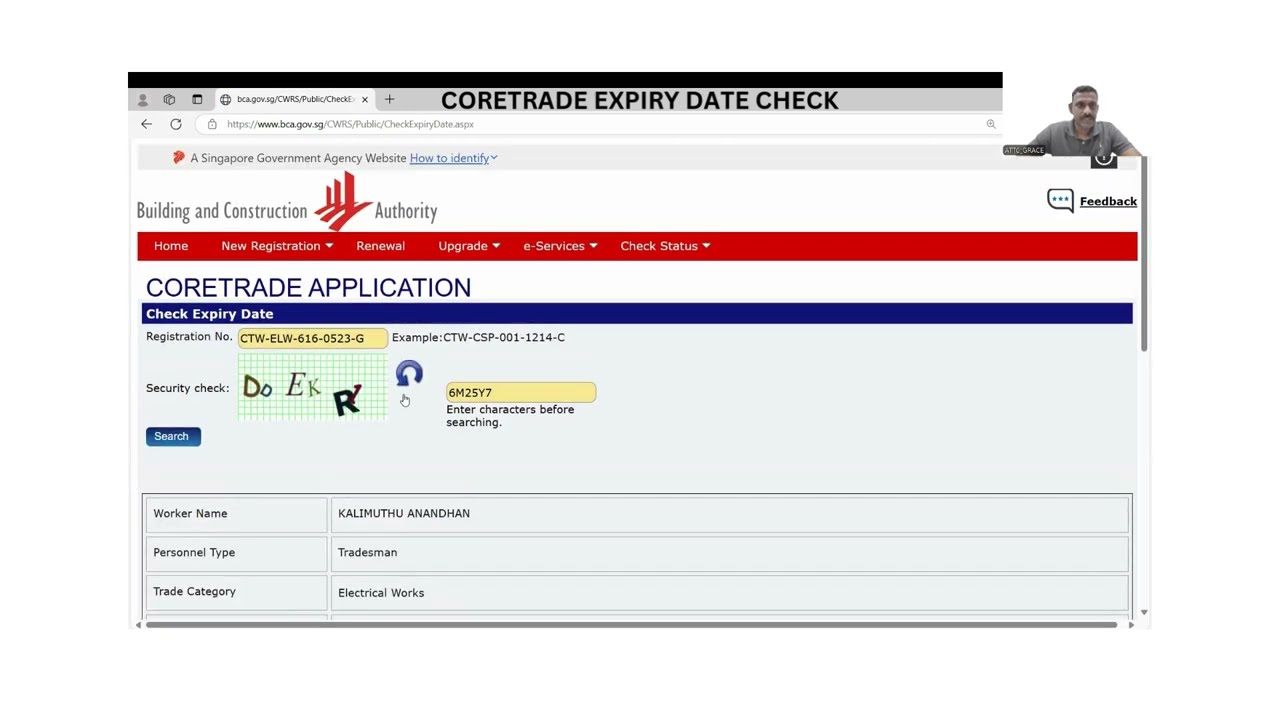Viewport: 1280px width, 720px height.
Task: Click the worker name KALIMUTHU ANANDHAN
Action: (404, 513)
